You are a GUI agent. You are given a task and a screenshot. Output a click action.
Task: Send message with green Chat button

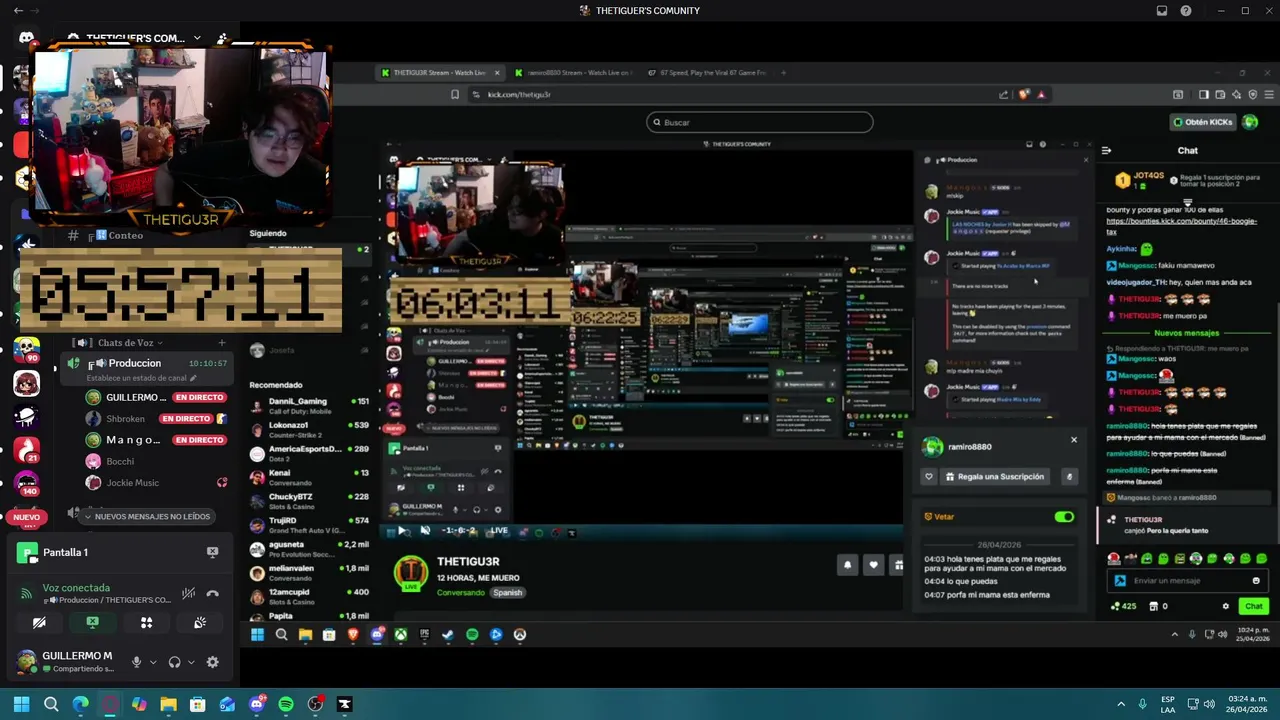(x=1254, y=606)
